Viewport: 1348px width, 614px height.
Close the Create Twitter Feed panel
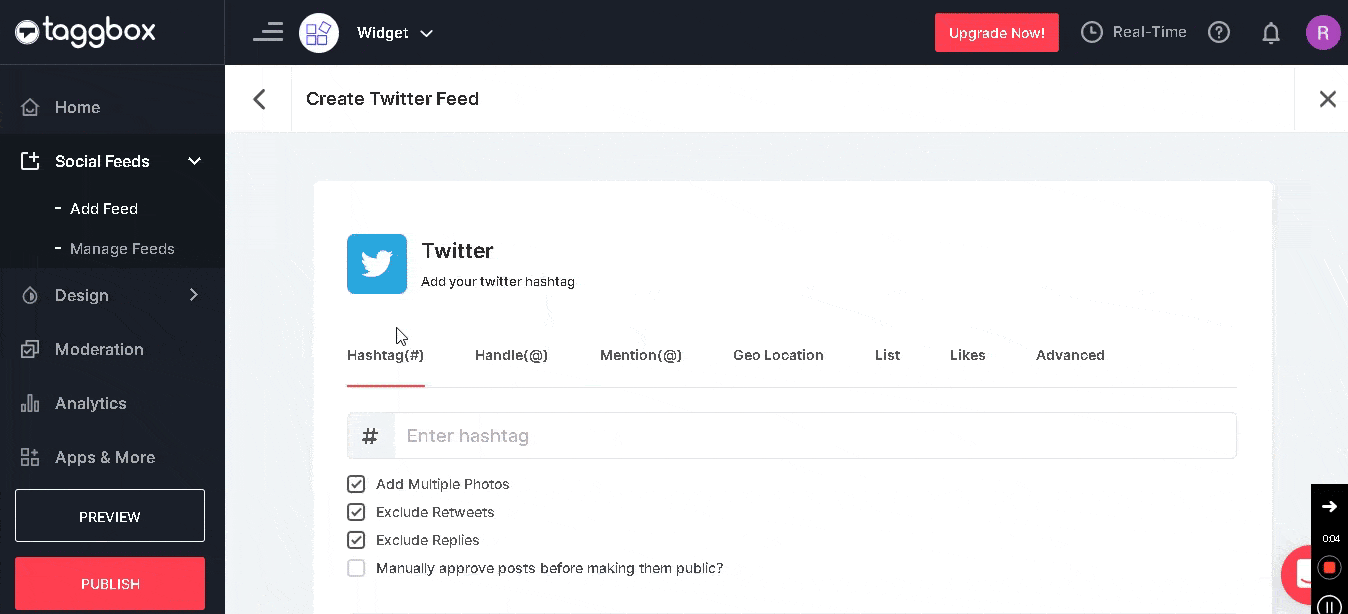pos(1327,99)
